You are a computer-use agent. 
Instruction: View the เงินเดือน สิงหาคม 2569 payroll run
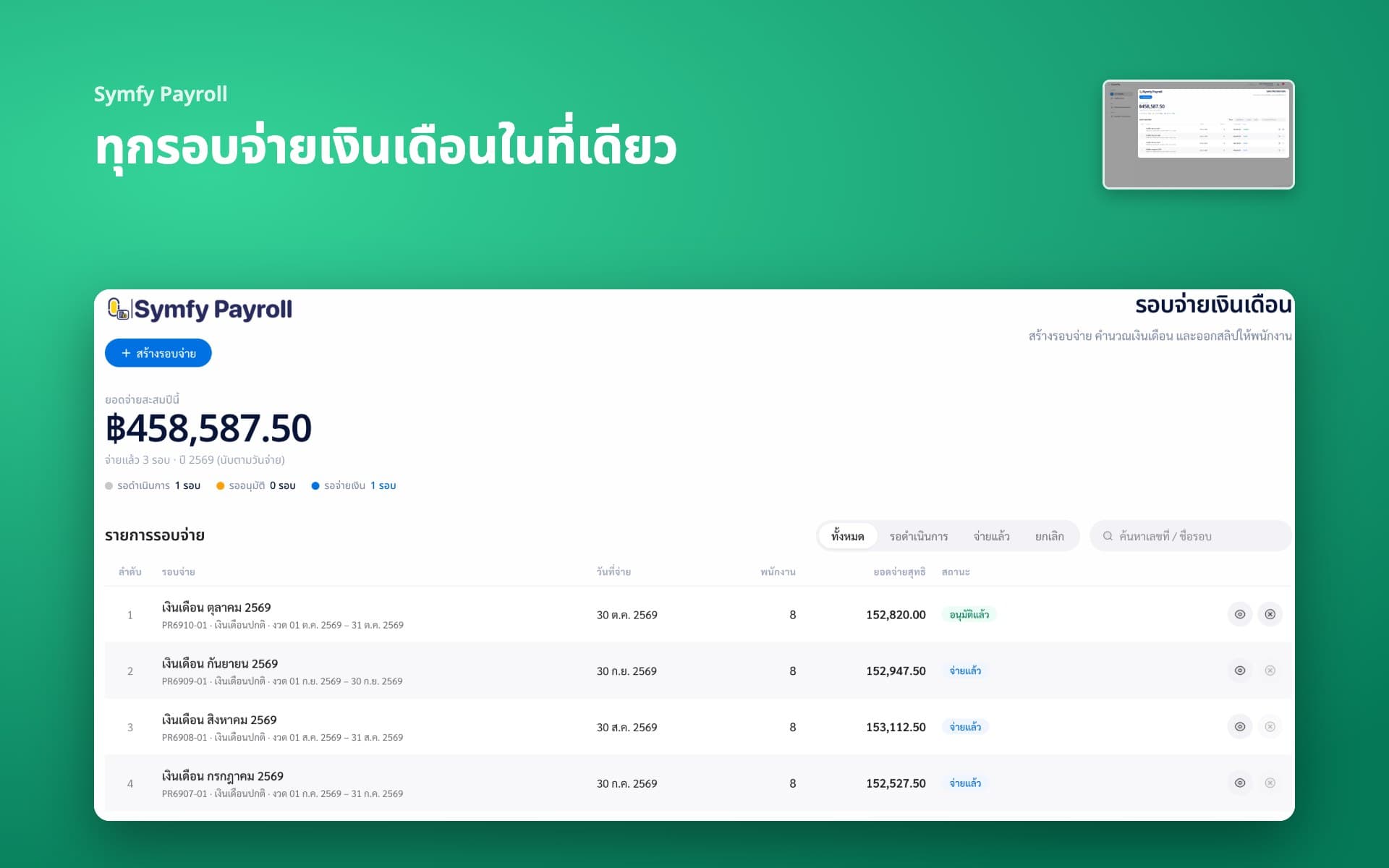pos(1239,726)
